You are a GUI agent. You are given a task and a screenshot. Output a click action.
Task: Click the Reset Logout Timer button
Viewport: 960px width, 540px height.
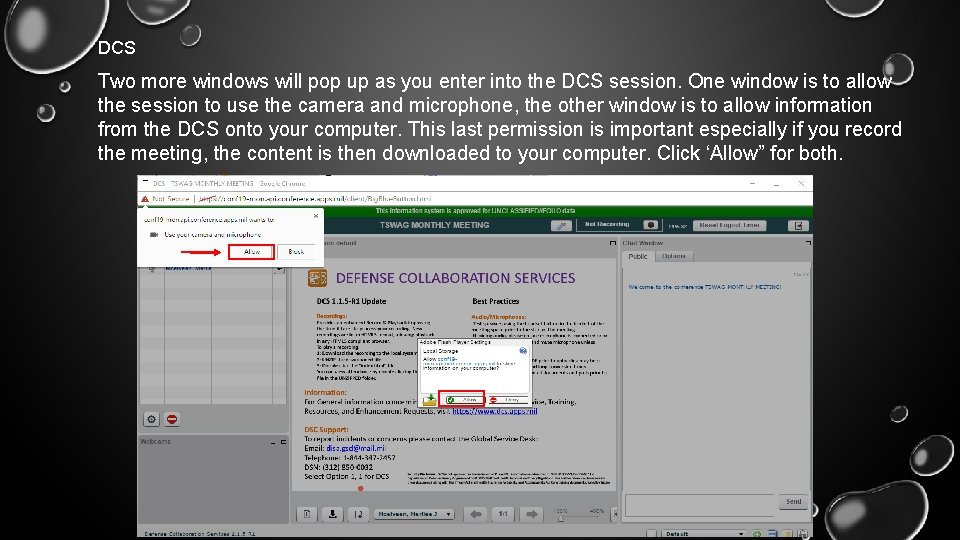click(x=729, y=225)
